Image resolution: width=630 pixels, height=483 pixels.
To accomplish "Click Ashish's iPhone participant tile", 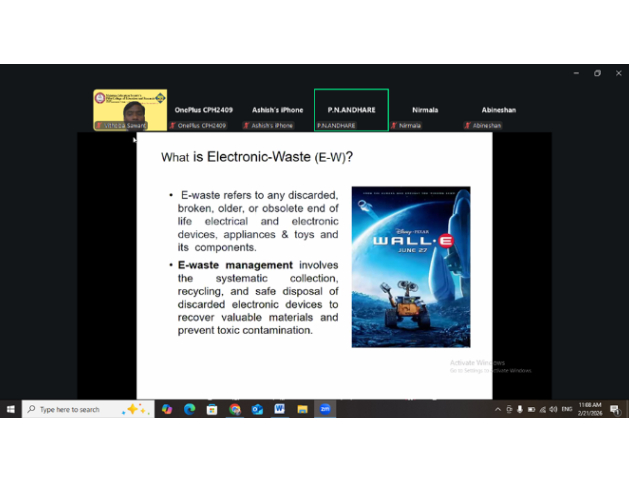I will pyautogui.click(x=277, y=110).
